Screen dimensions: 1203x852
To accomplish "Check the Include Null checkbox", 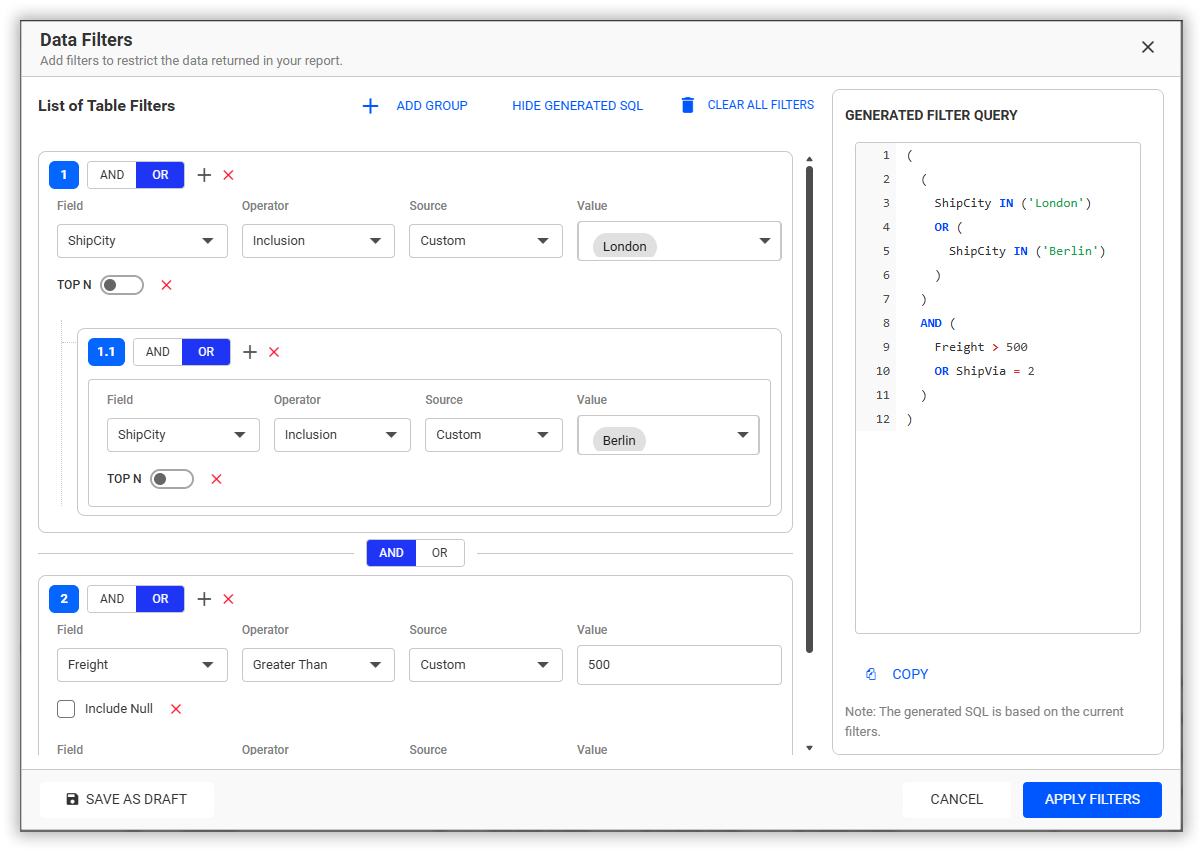I will [x=66, y=709].
